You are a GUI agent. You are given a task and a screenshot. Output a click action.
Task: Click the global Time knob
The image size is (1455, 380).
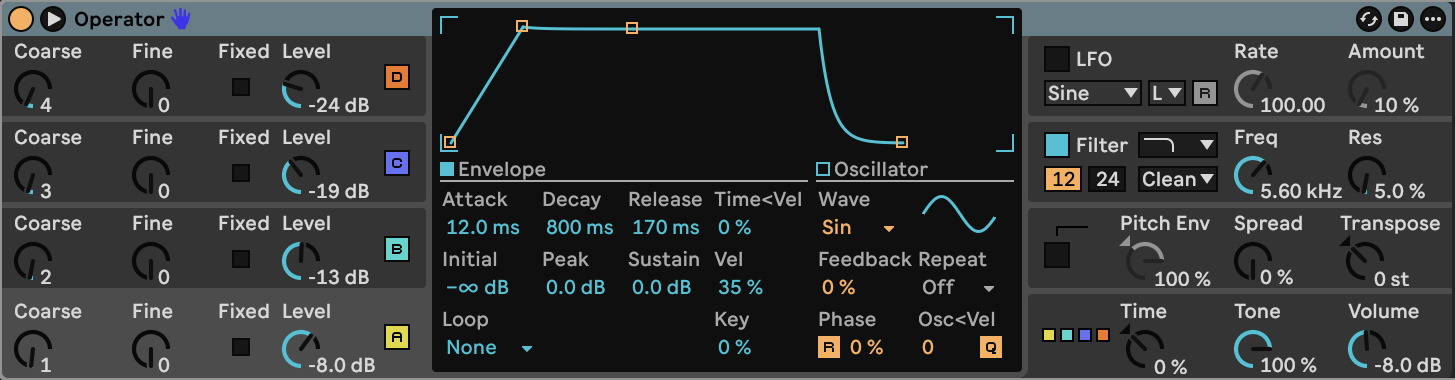1145,350
